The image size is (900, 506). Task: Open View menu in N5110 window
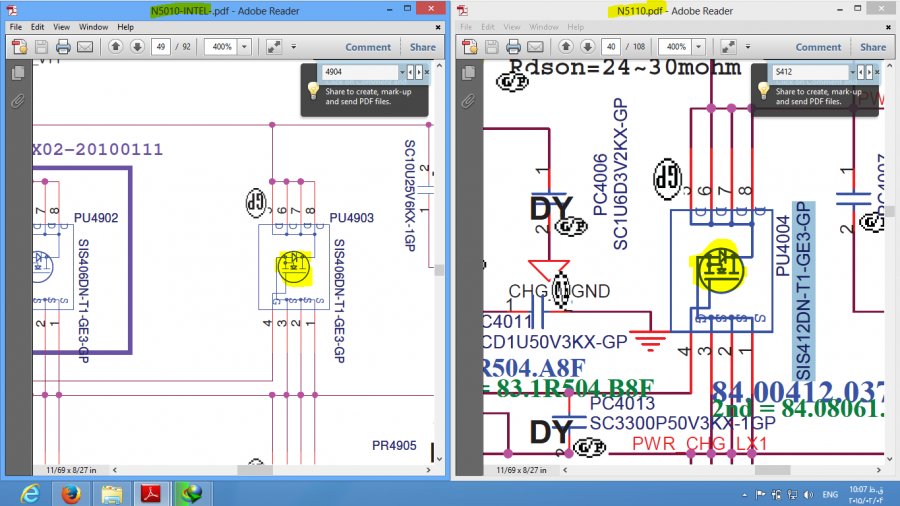click(x=511, y=27)
